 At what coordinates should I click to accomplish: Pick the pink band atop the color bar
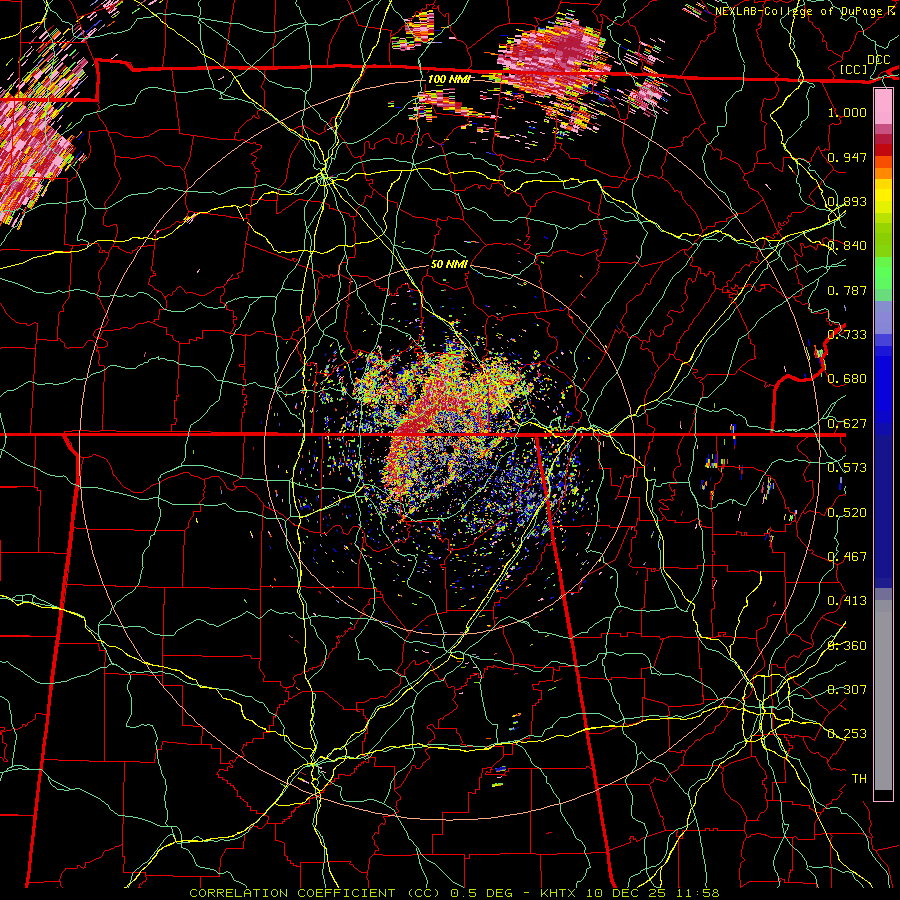883,106
